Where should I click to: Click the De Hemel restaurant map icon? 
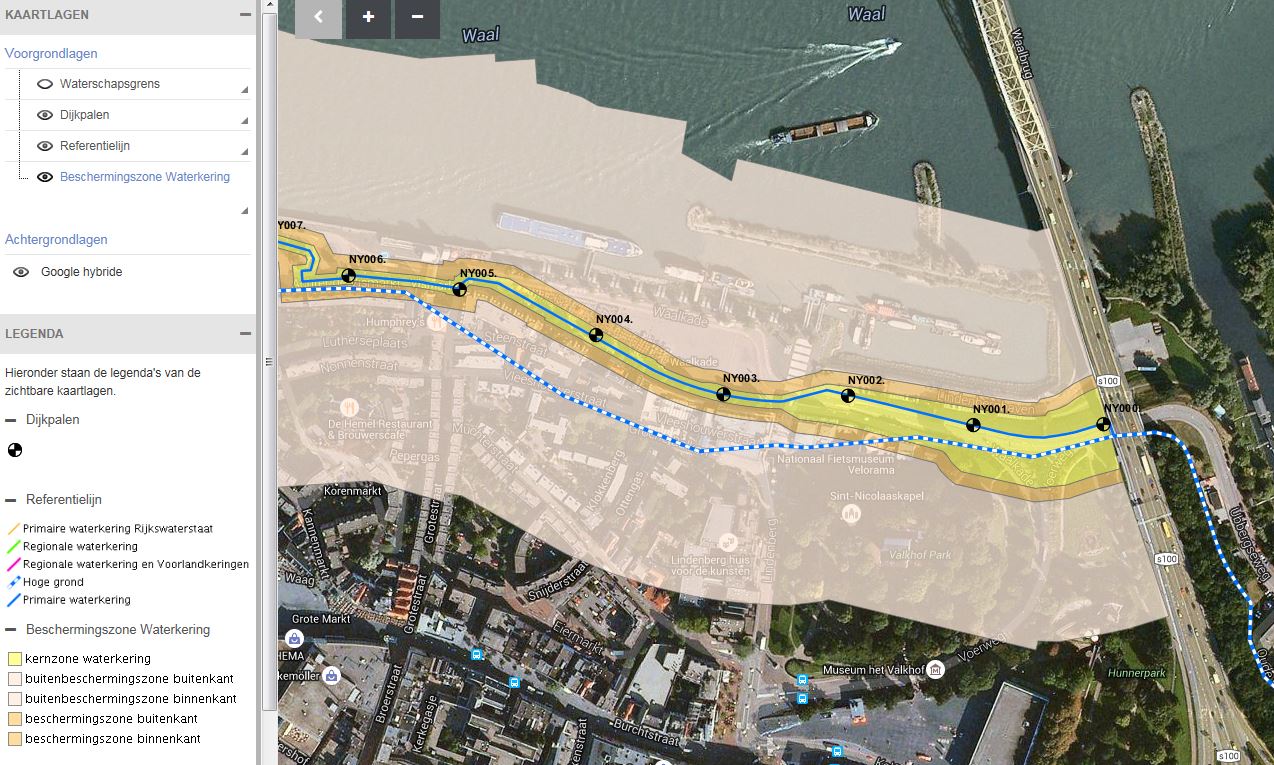[x=349, y=407]
